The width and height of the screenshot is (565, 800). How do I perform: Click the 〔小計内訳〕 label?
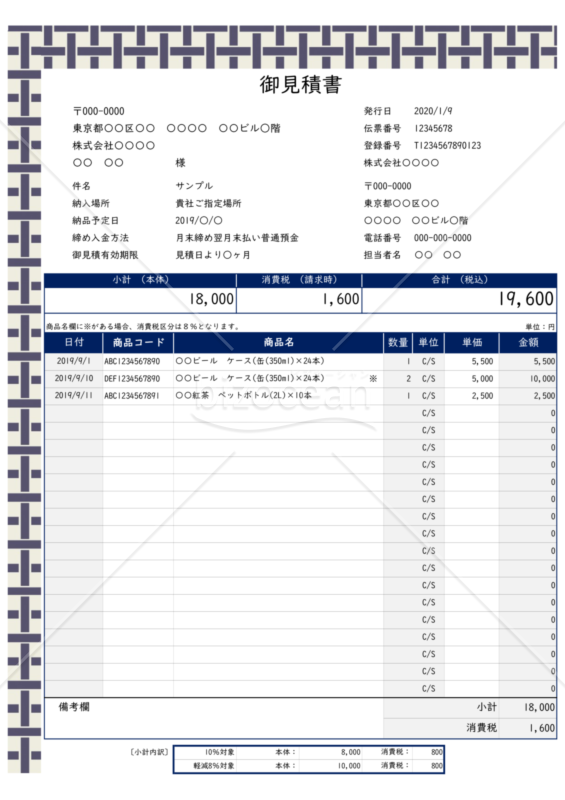149,752
